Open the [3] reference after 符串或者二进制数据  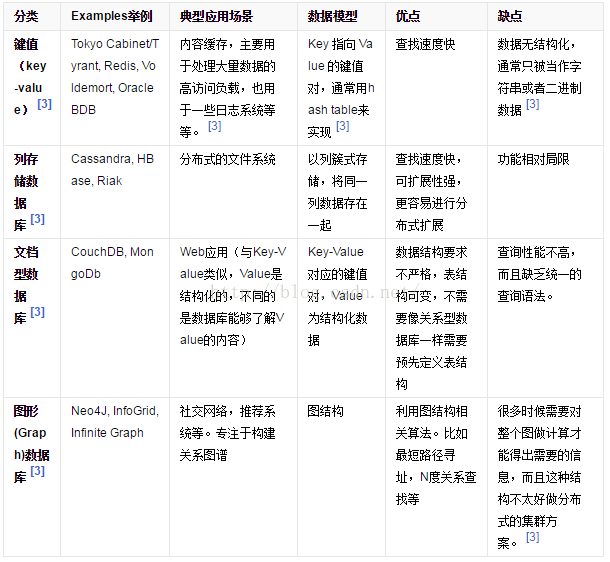point(533,104)
